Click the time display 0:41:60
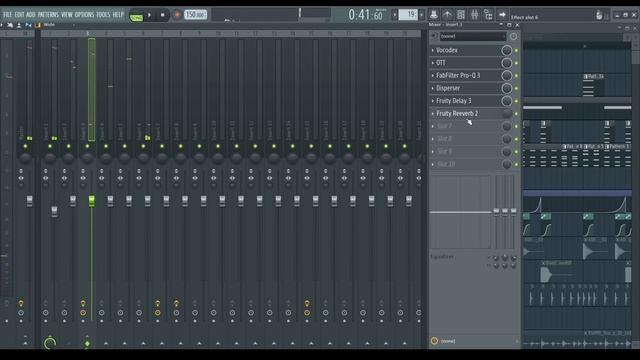 366,15
